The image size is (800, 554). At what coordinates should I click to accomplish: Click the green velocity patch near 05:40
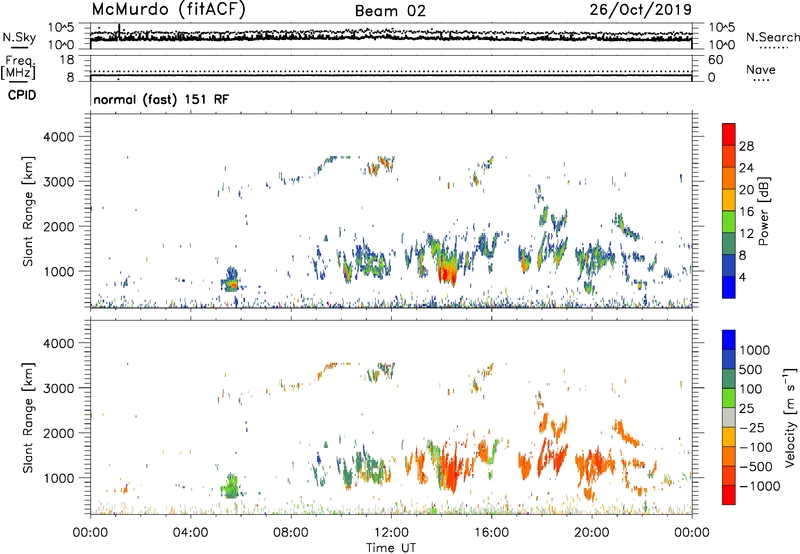click(231, 486)
